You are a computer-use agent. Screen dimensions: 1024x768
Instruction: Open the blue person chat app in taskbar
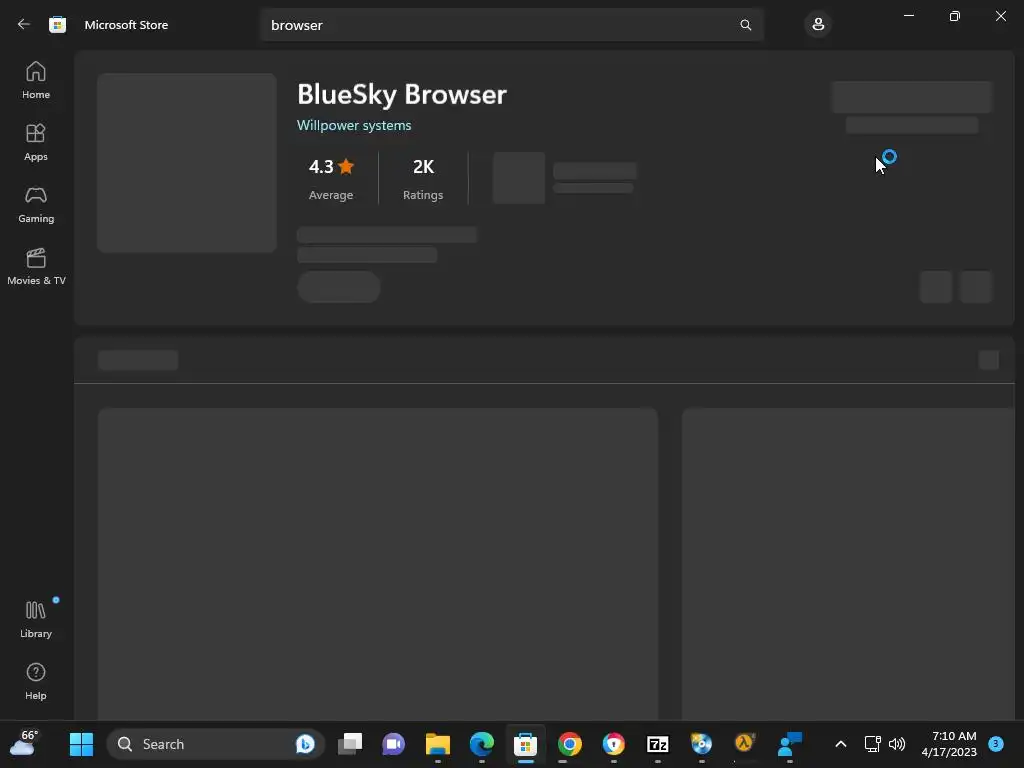tap(790, 744)
